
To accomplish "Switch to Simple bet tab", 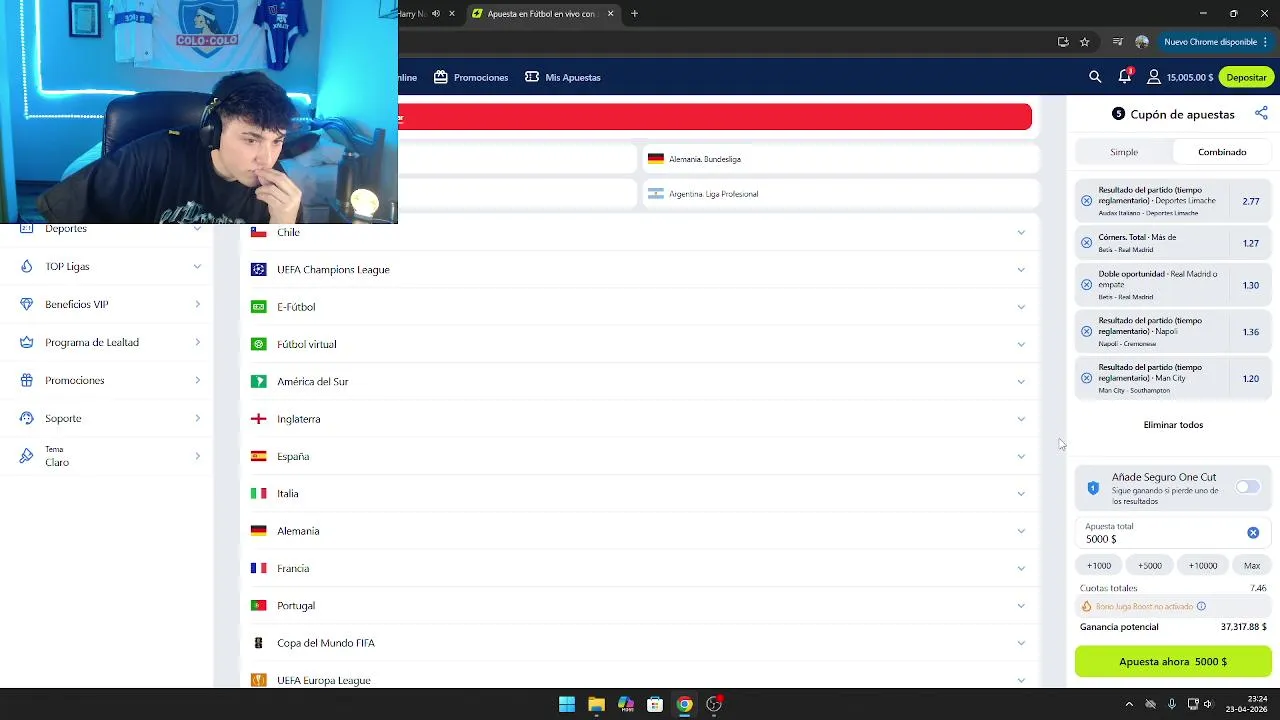I will [1124, 152].
